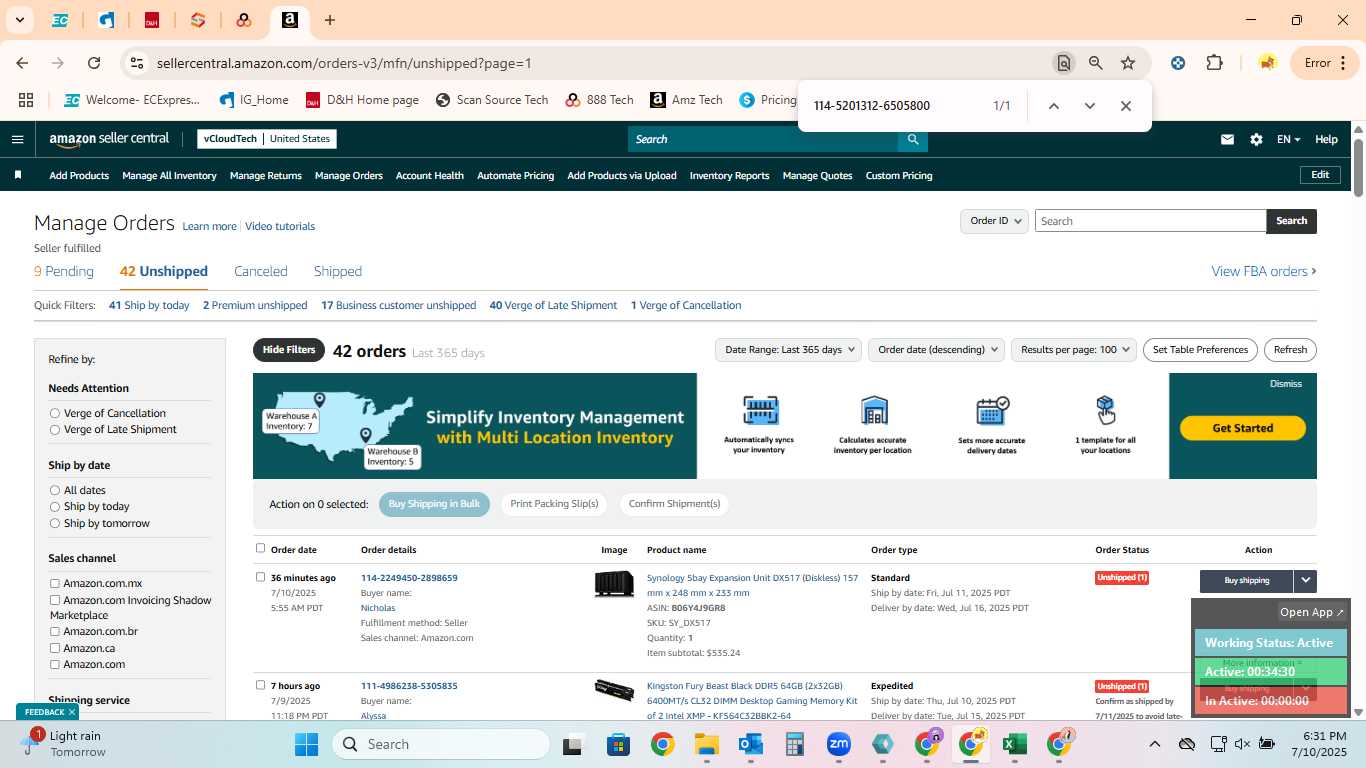Select Verge of Cancellation radio filter

(x=55, y=413)
